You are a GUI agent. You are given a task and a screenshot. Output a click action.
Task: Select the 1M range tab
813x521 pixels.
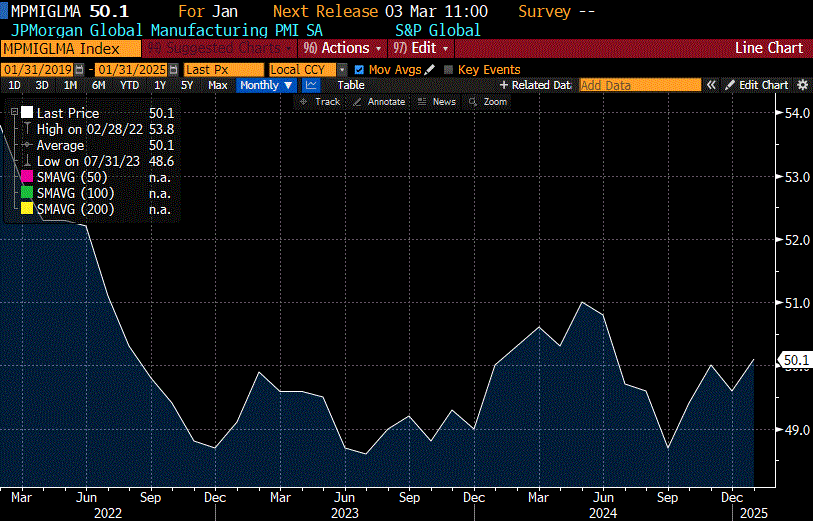tap(70, 86)
